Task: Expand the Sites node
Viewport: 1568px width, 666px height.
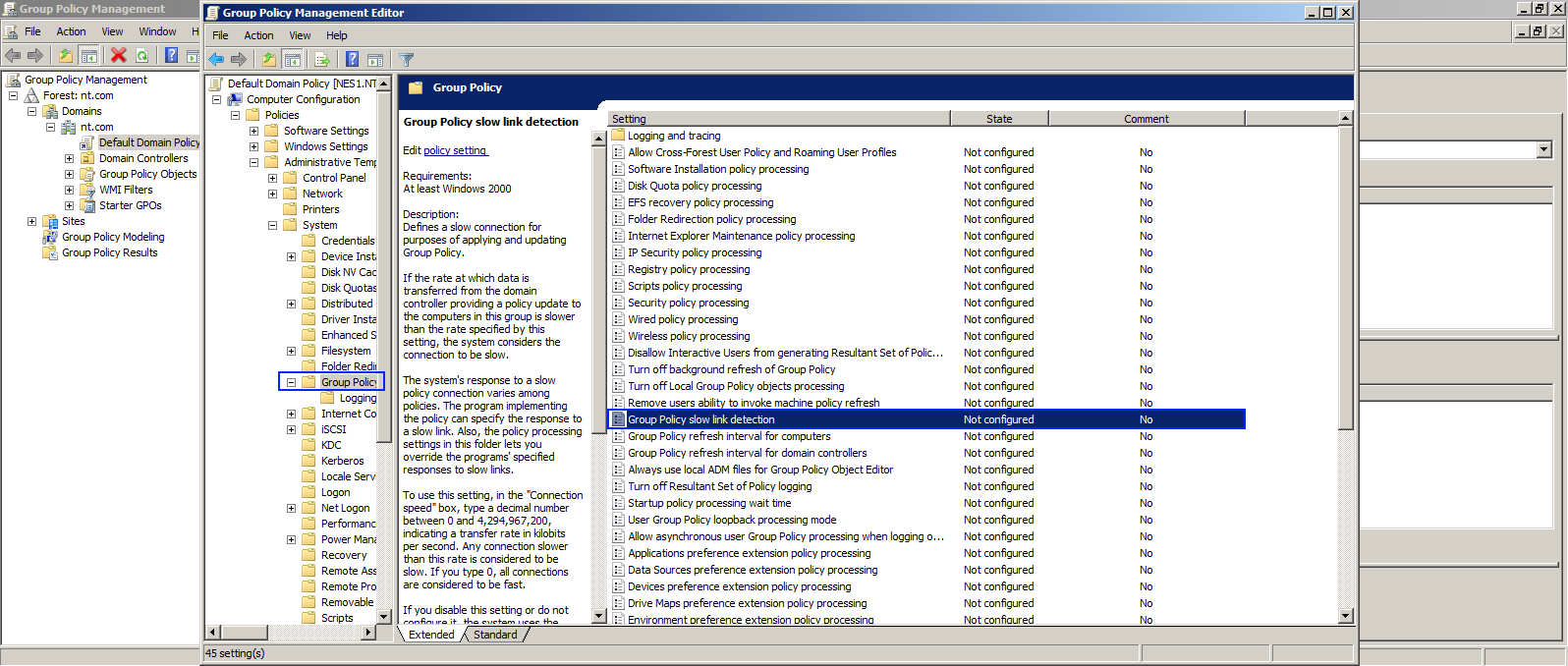Action: pyautogui.click(x=31, y=221)
